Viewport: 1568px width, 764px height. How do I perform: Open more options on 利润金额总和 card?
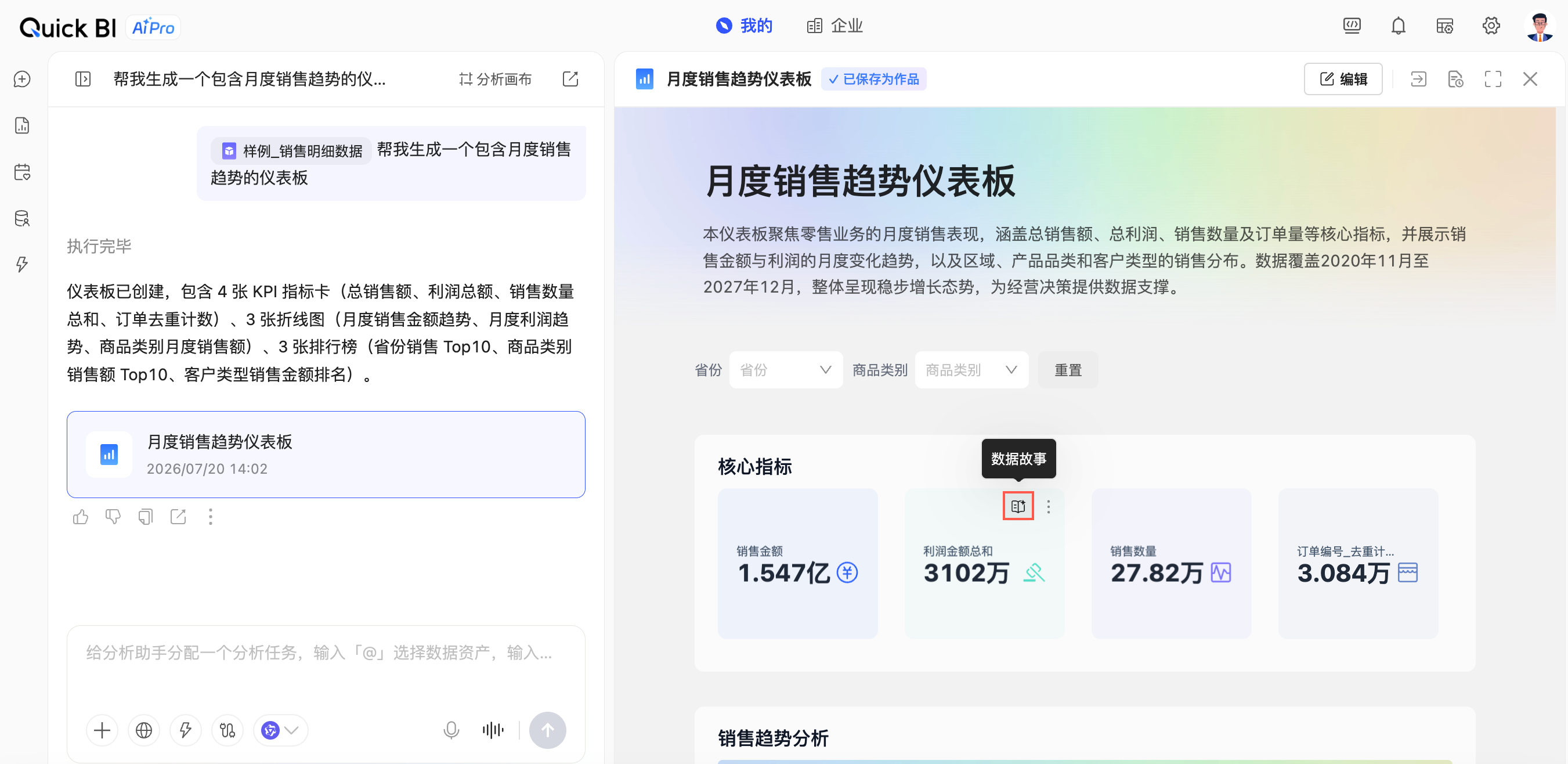[x=1048, y=506]
